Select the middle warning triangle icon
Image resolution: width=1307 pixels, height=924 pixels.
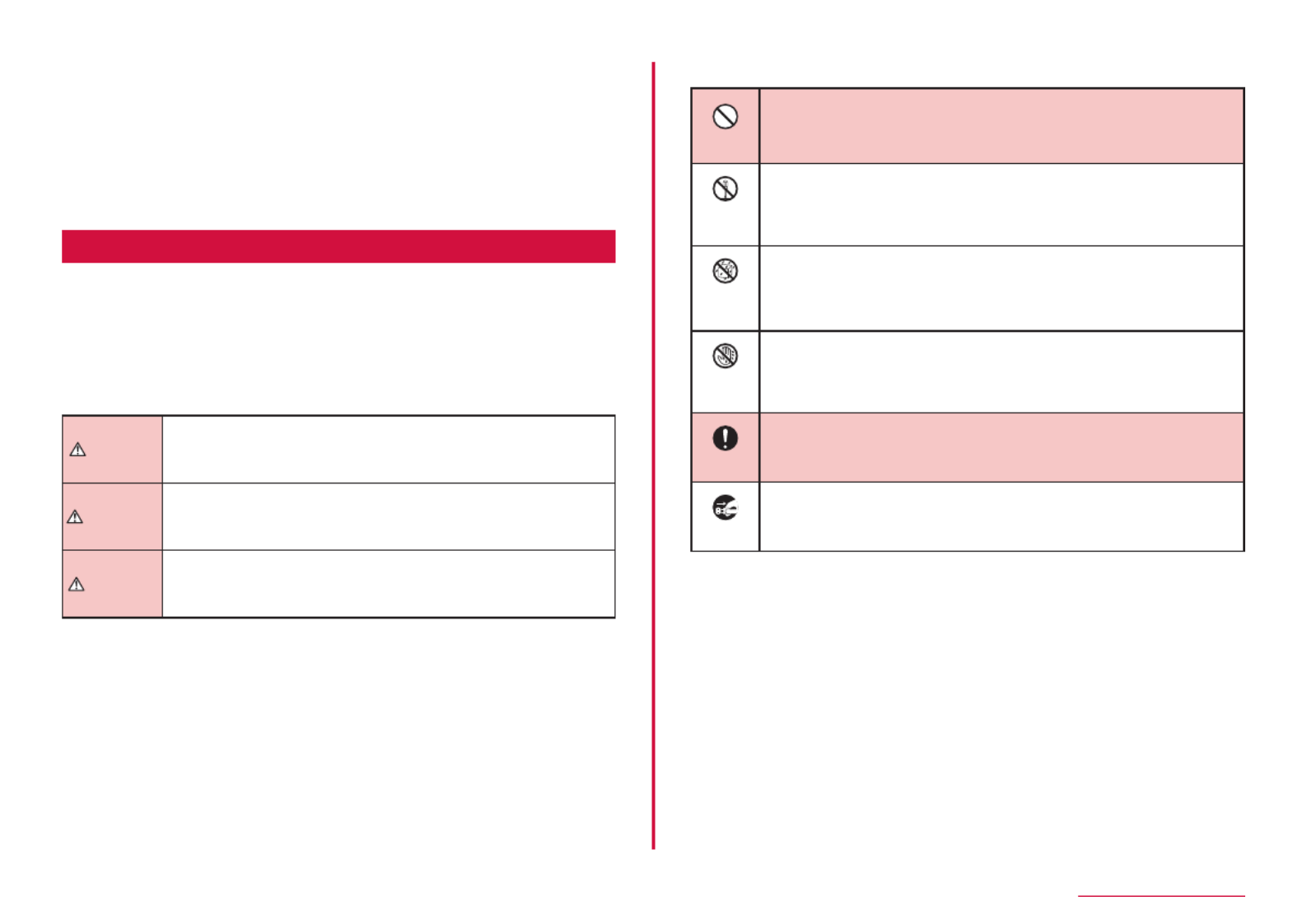(75, 517)
